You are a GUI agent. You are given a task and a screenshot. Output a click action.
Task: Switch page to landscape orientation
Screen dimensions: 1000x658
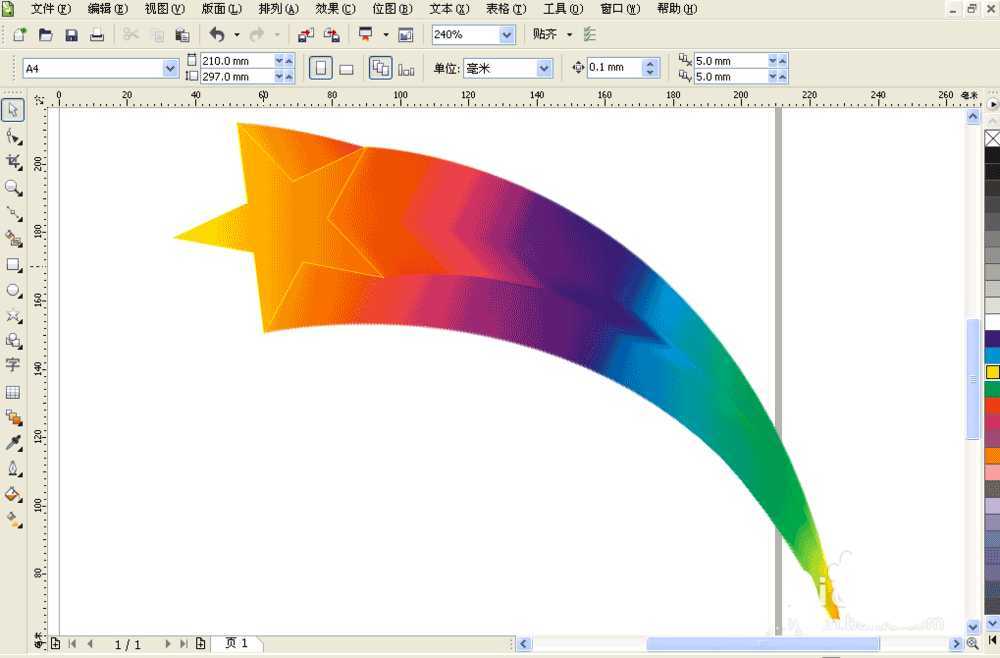pyautogui.click(x=346, y=69)
